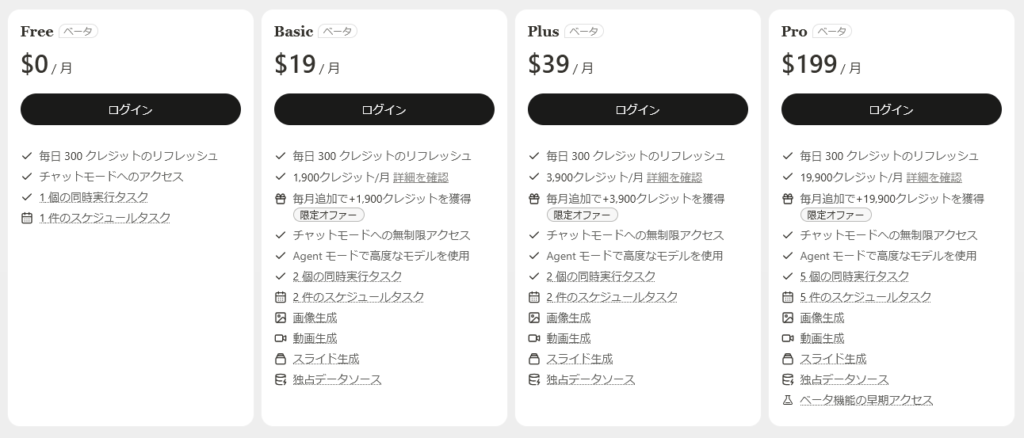This screenshot has height=438, width=1024.
Task: Click the Basic plan ログイン button
Action: point(384,110)
